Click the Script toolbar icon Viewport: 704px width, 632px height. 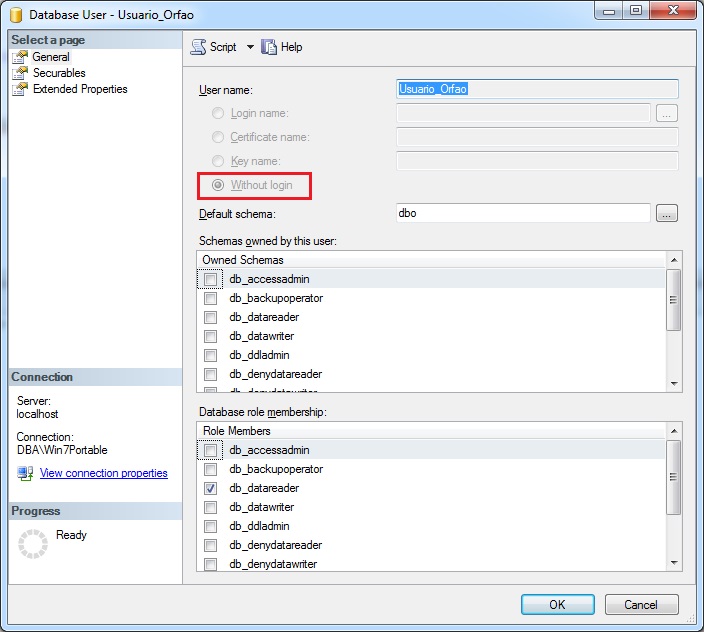pyautogui.click(x=198, y=47)
